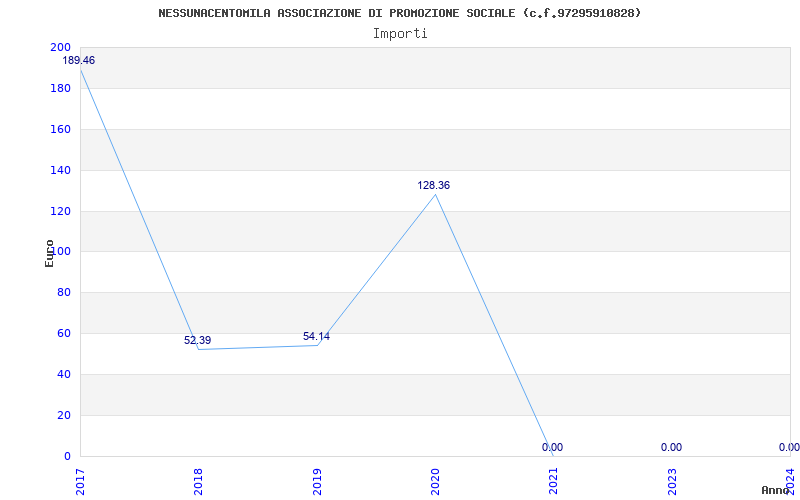Viewport: 800px width, 500px height.
Task: Click the 200 y-axis tick label
Action: (60, 47)
